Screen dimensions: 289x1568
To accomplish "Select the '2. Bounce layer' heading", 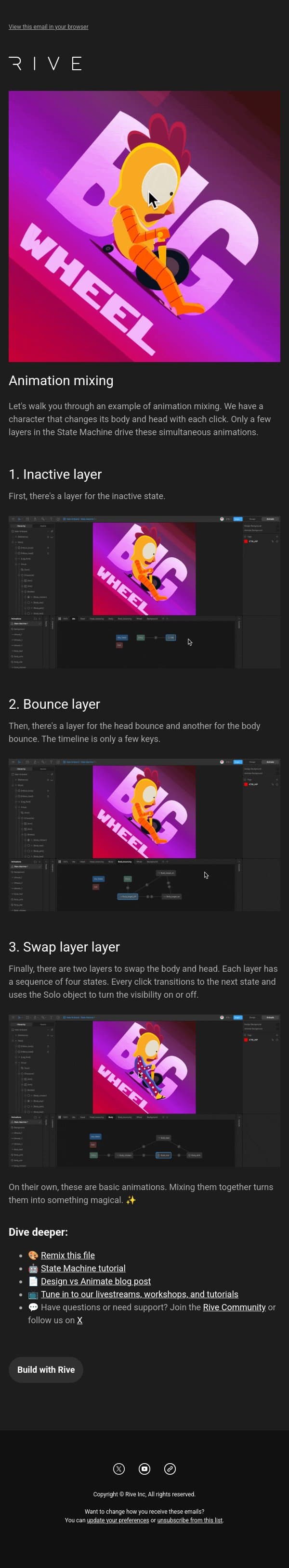I will [x=54, y=703].
